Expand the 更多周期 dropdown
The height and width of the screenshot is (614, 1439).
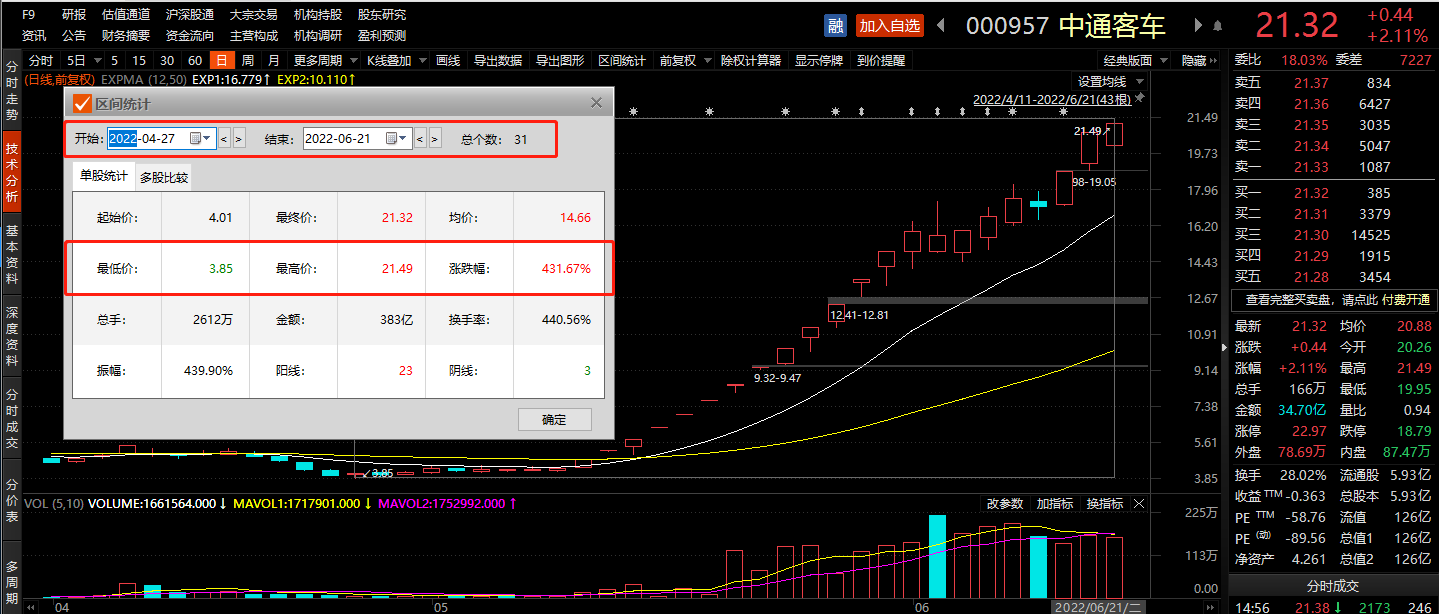(x=324, y=60)
